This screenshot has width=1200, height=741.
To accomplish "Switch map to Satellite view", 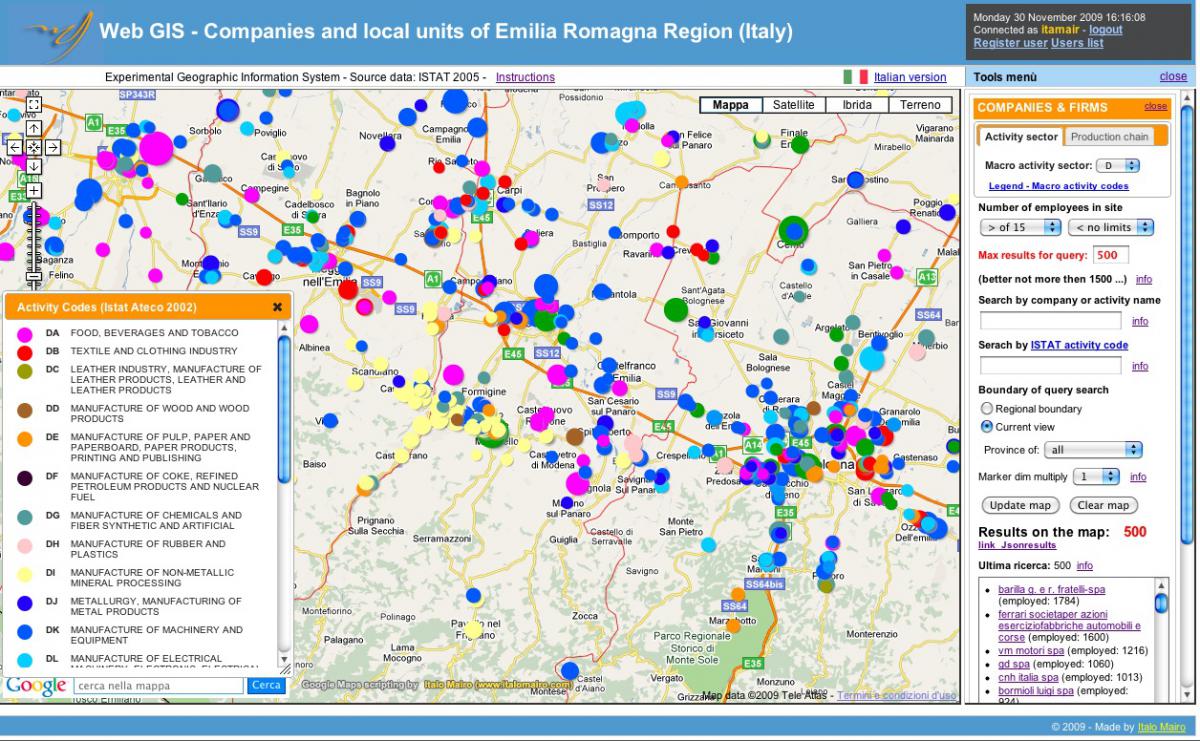I will 794,105.
